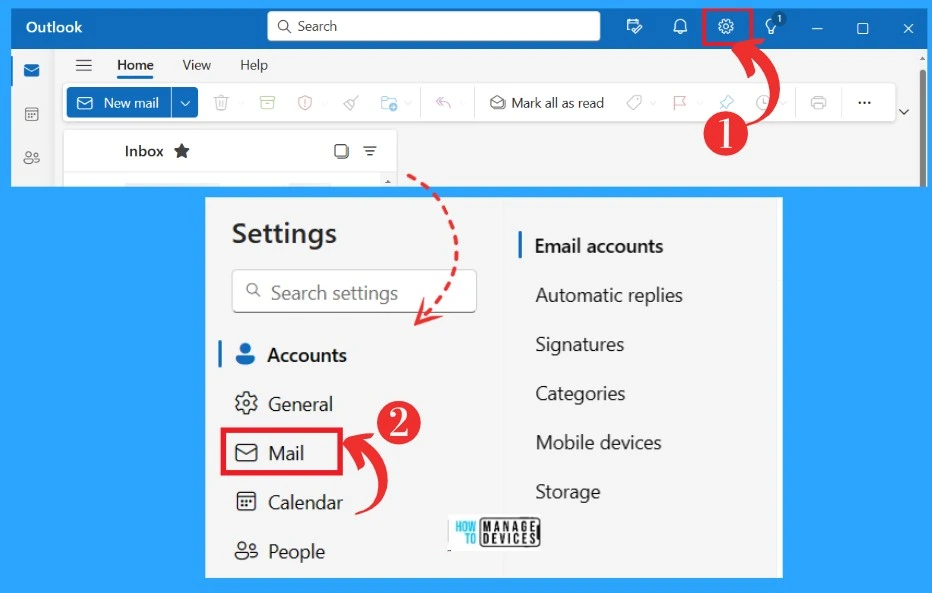
Task: Open the Inbox filter icon
Action: tap(370, 151)
